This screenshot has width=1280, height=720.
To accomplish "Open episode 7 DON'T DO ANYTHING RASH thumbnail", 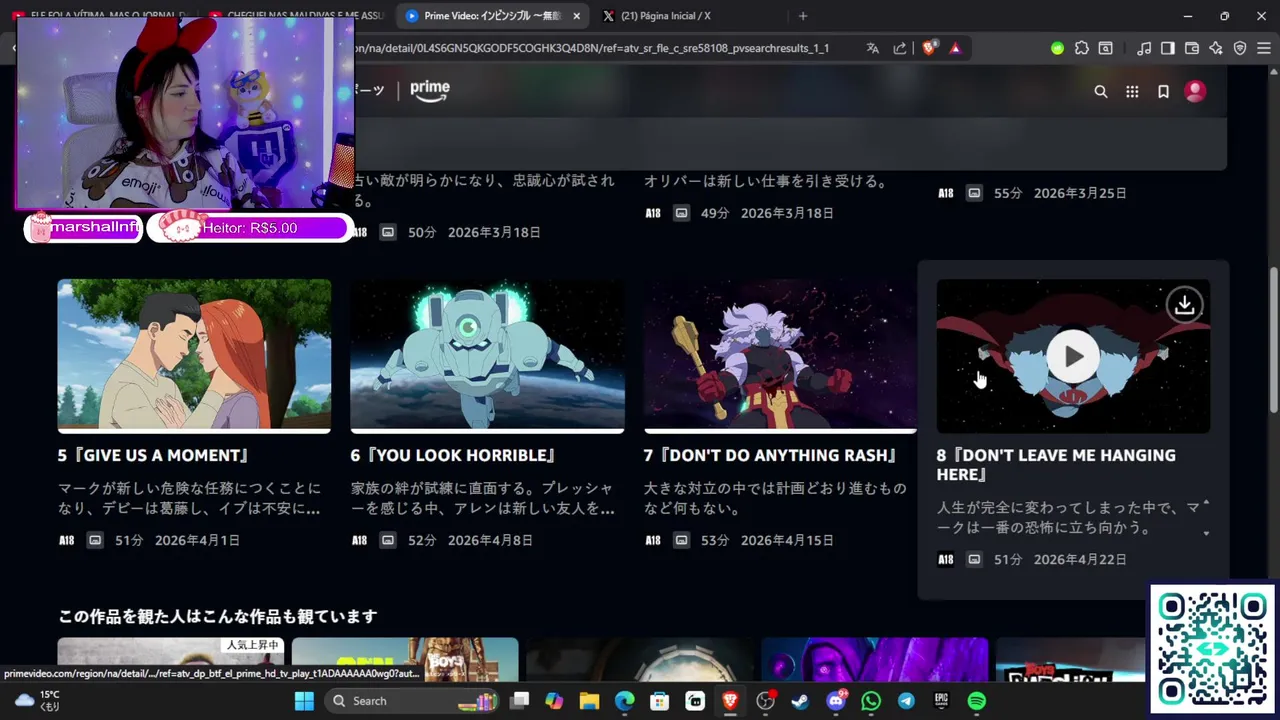I will 780,356.
